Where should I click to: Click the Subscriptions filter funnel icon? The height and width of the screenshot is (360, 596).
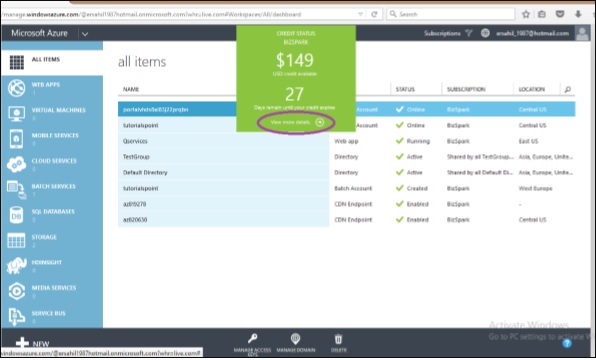pos(469,33)
